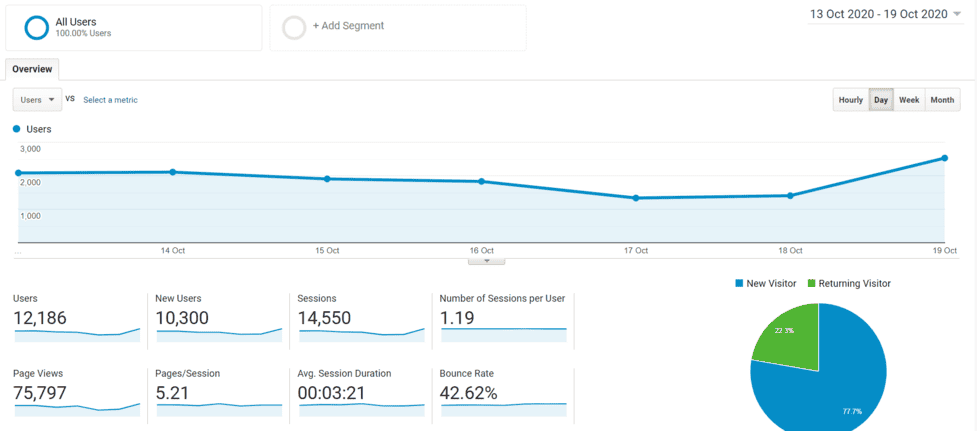Switch chart granularity to Month
The width and height of the screenshot is (977, 431).
pyautogui.click(x=942, y=100)
